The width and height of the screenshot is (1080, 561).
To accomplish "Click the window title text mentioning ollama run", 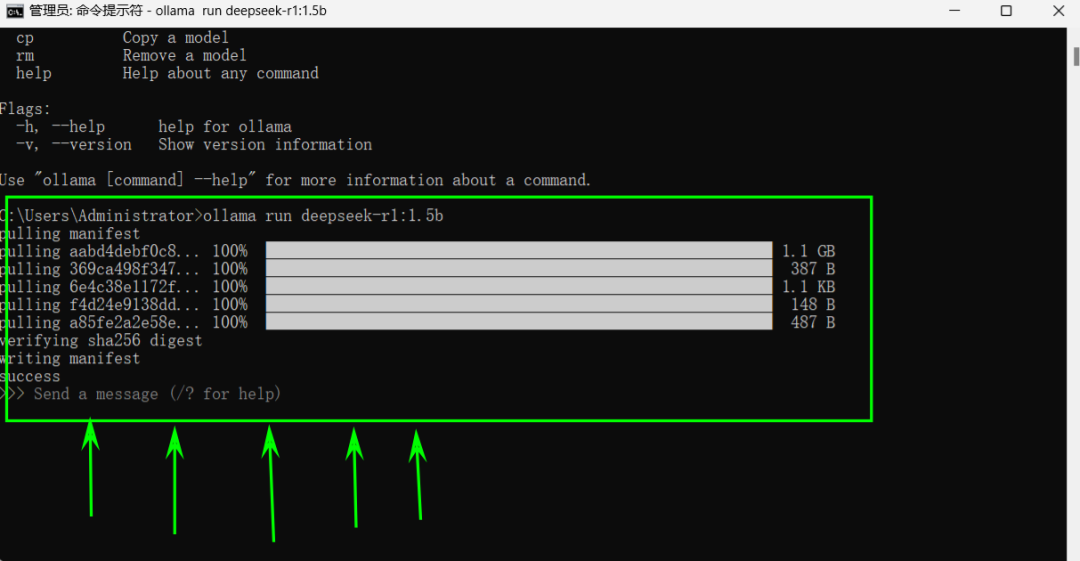I will point(178,11).
